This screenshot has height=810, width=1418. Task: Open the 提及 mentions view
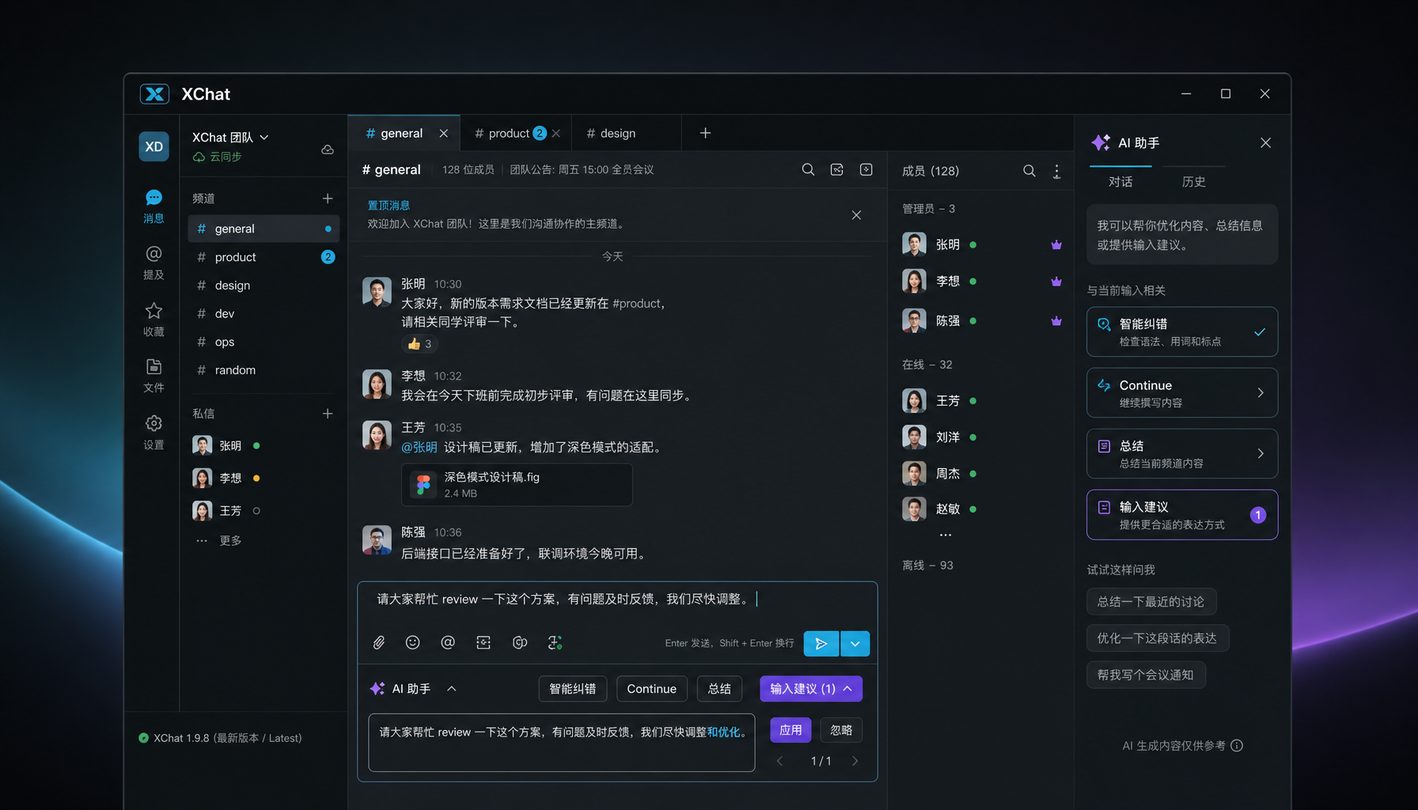coord(154,262)
